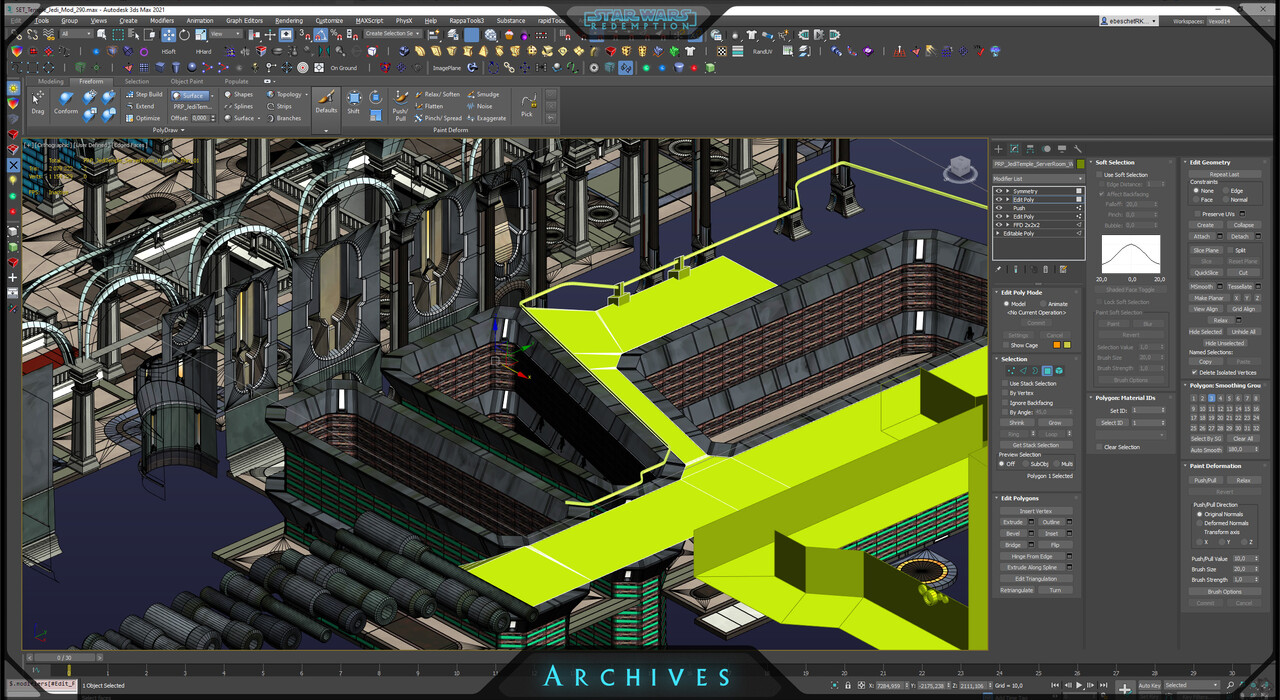
Task: Select the Flatten brush
Action: [x=429, y=106]
